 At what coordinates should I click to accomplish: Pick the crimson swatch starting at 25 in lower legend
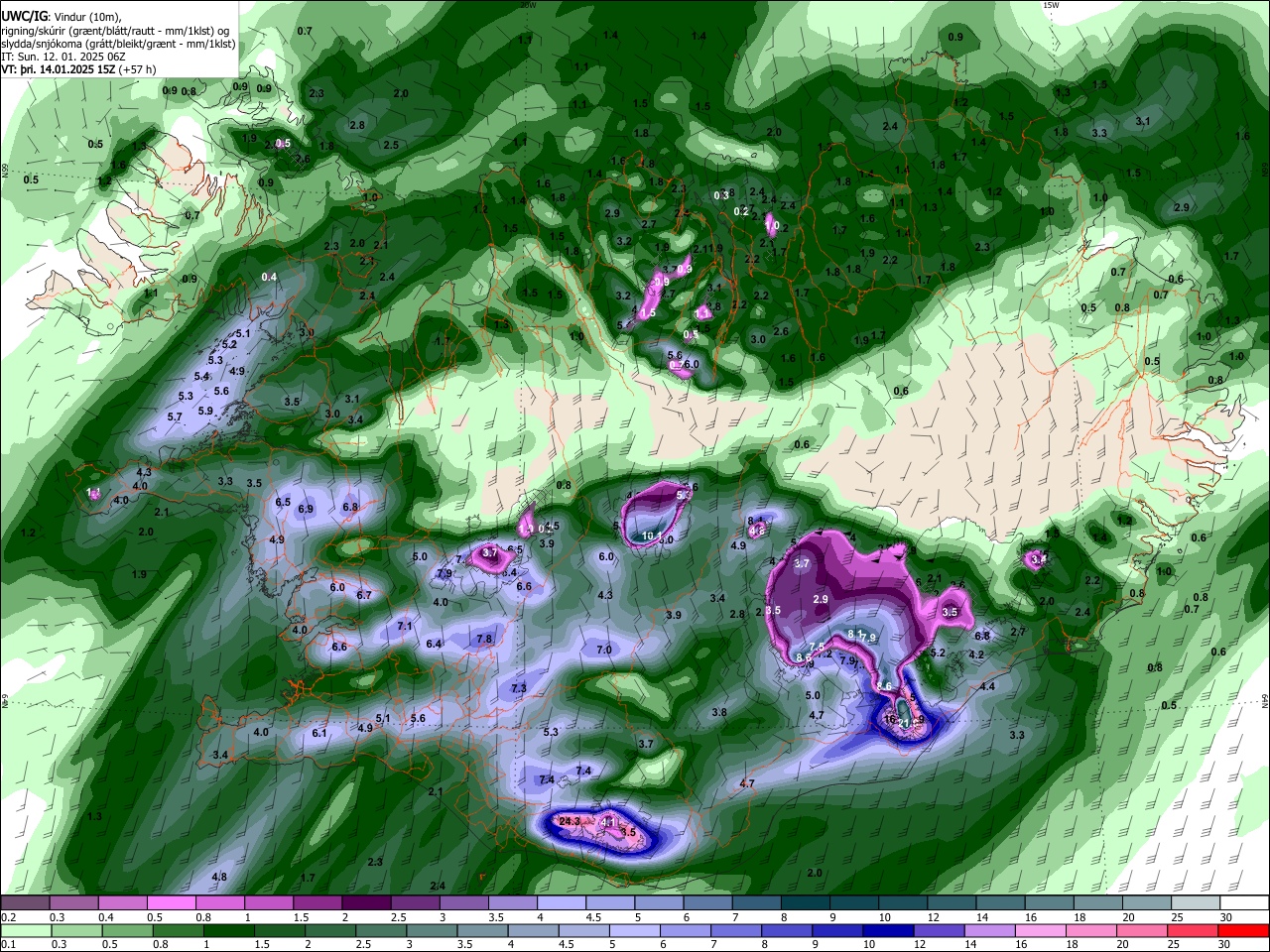pos(1193,930)
